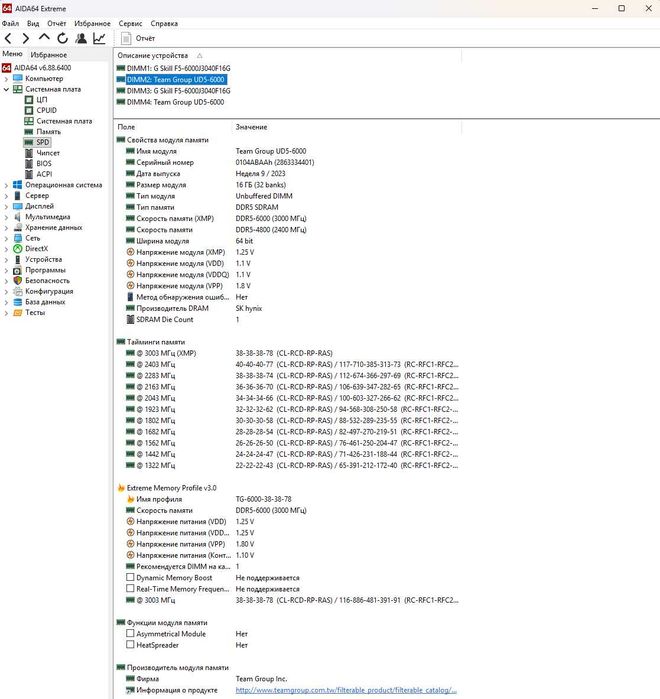The height and width of the screenshot is (699, 660).
Task: Switch to the Меню sidebar tab
Action: tap(12, 54)
